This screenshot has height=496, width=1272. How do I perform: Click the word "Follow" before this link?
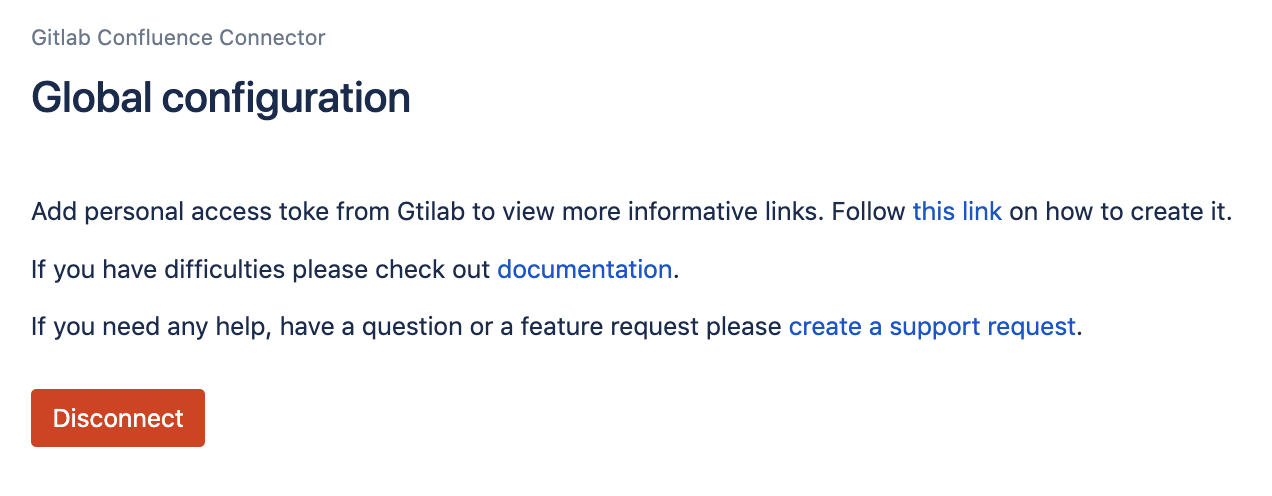869,212
